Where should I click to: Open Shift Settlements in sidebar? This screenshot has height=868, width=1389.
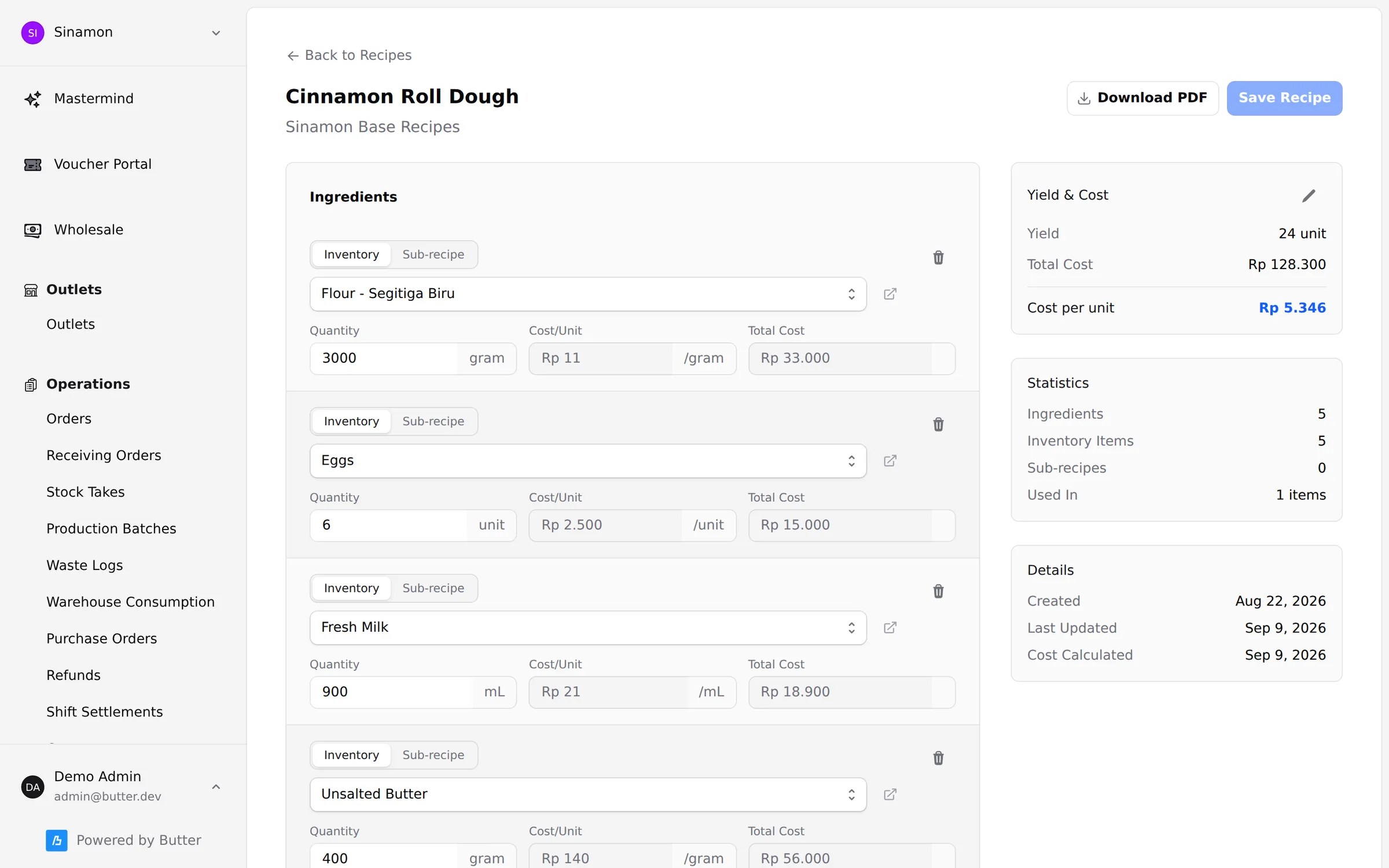point(105,712)
